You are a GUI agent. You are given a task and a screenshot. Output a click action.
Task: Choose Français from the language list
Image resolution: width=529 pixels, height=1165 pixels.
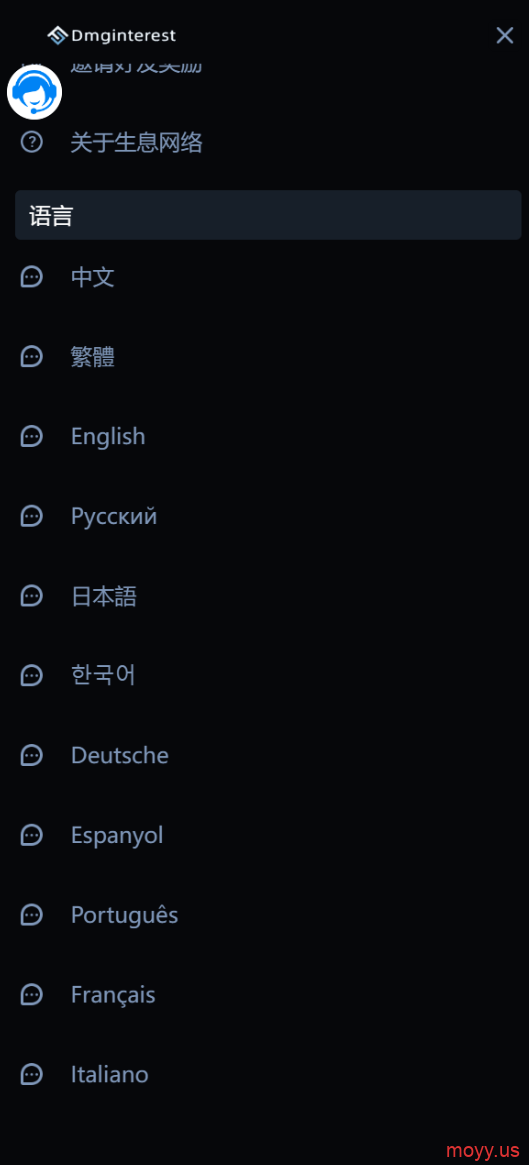coord(113,994)
